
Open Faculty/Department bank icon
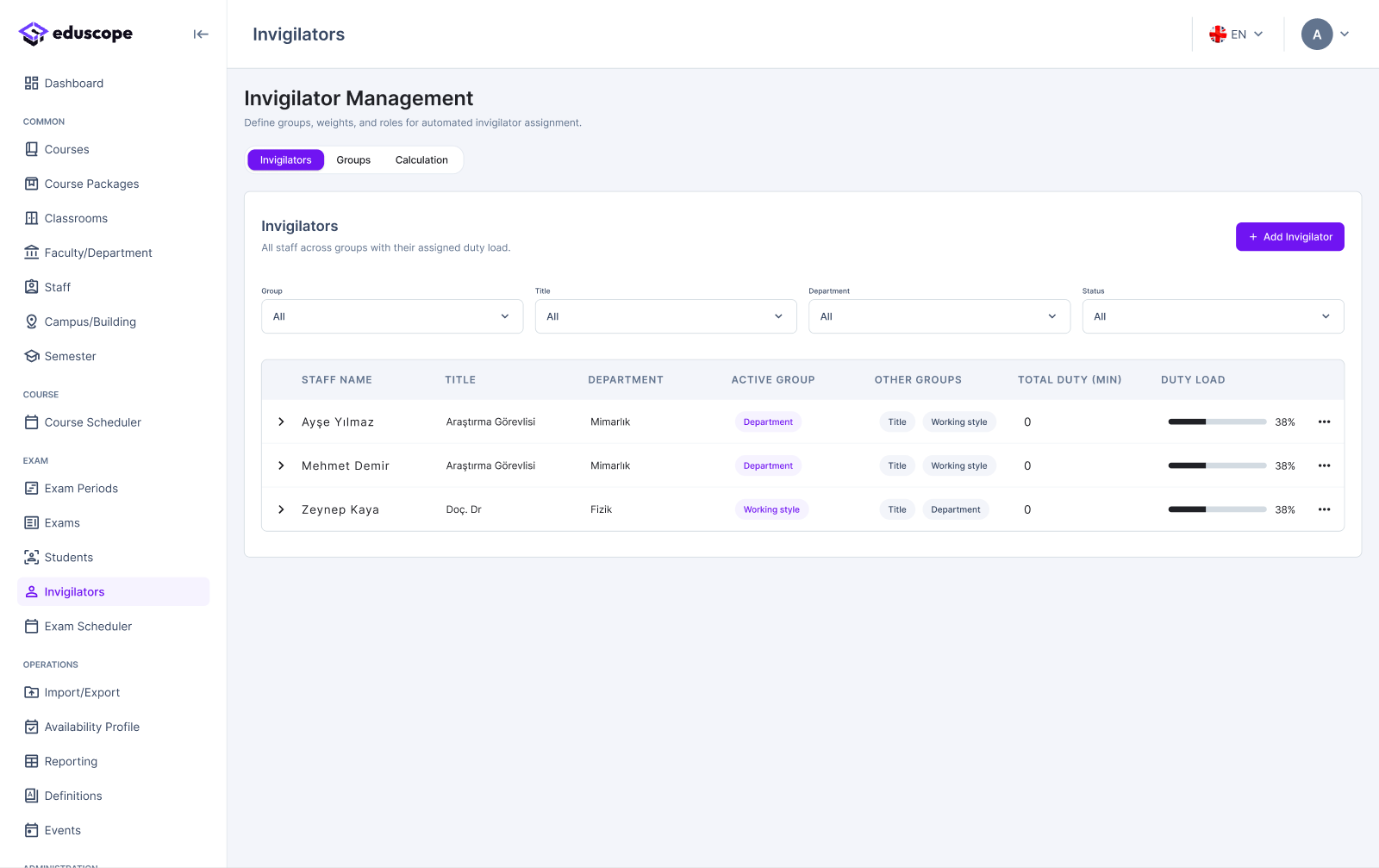point(32,253)
